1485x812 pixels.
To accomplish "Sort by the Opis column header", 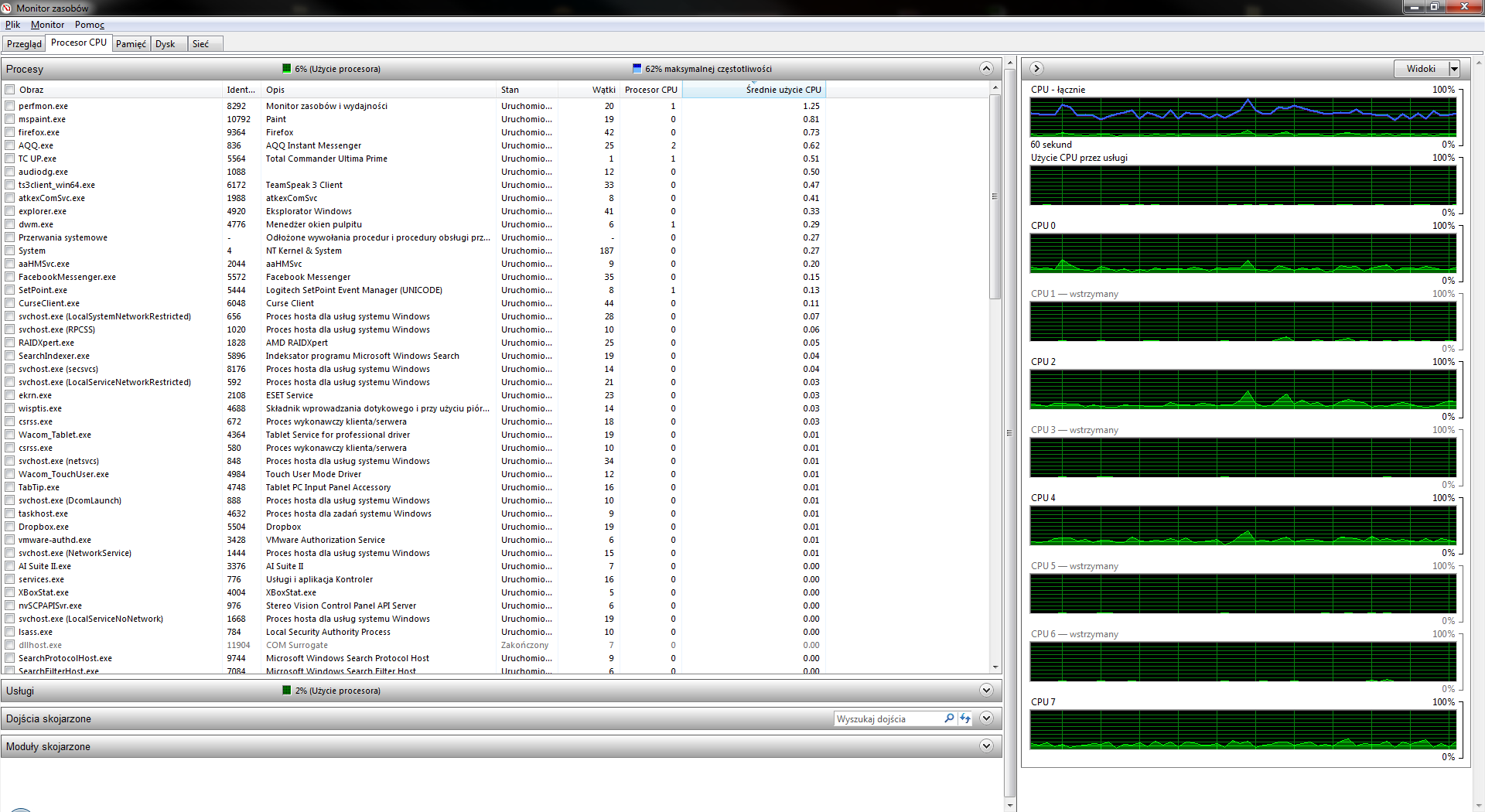I will (379, 90).
